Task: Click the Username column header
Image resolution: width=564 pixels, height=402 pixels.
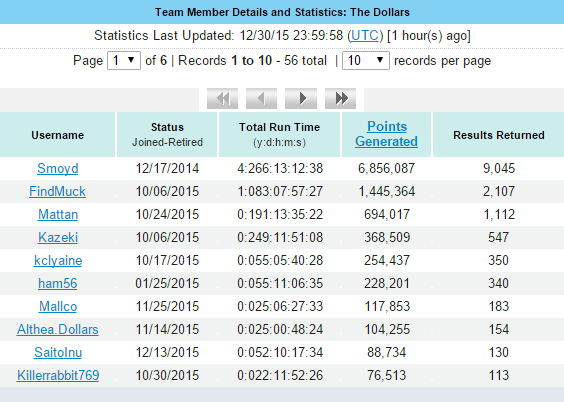Action: [58, 135]
